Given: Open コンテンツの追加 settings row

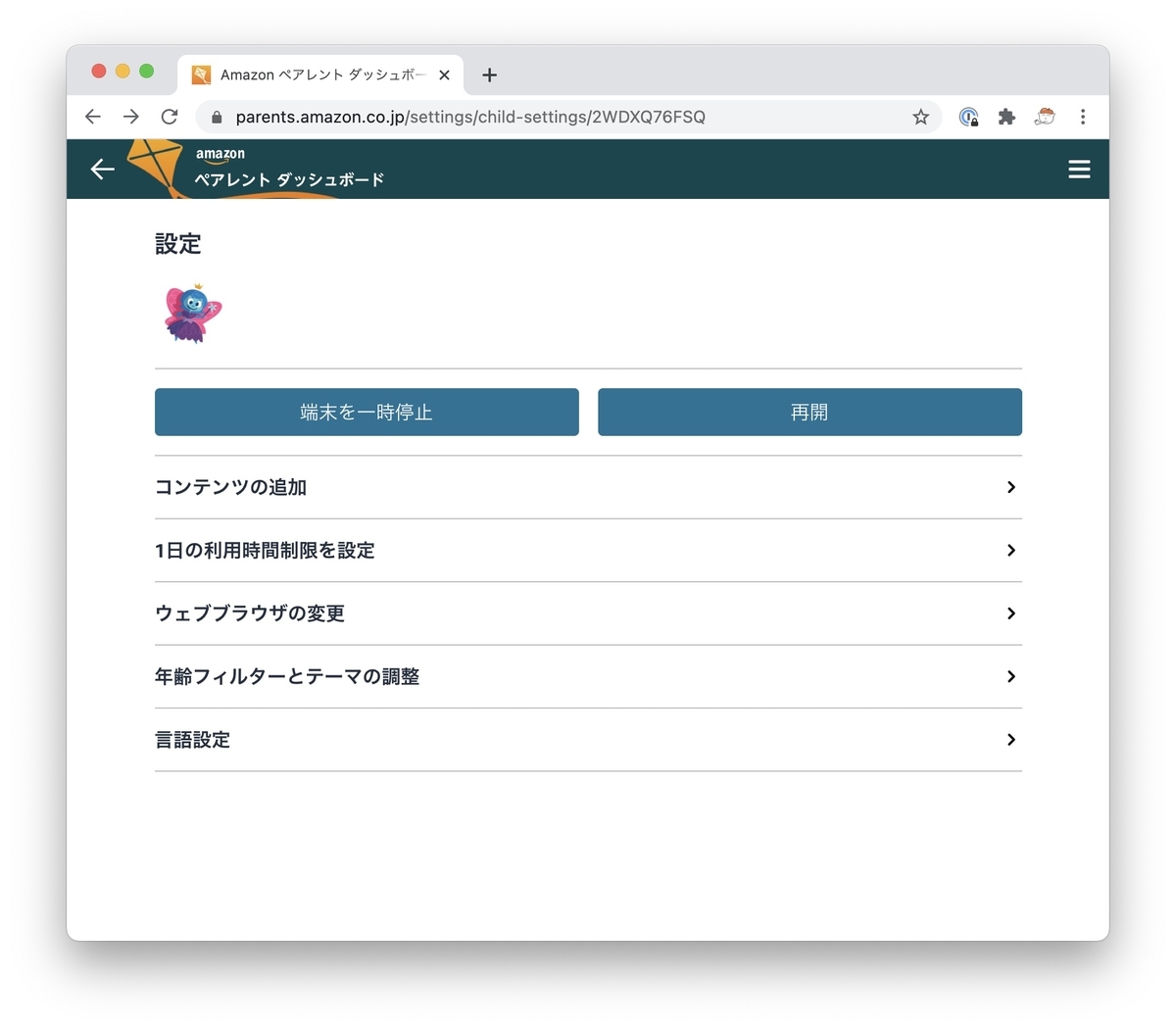Looking at the screenshot, I should (588, 487).
